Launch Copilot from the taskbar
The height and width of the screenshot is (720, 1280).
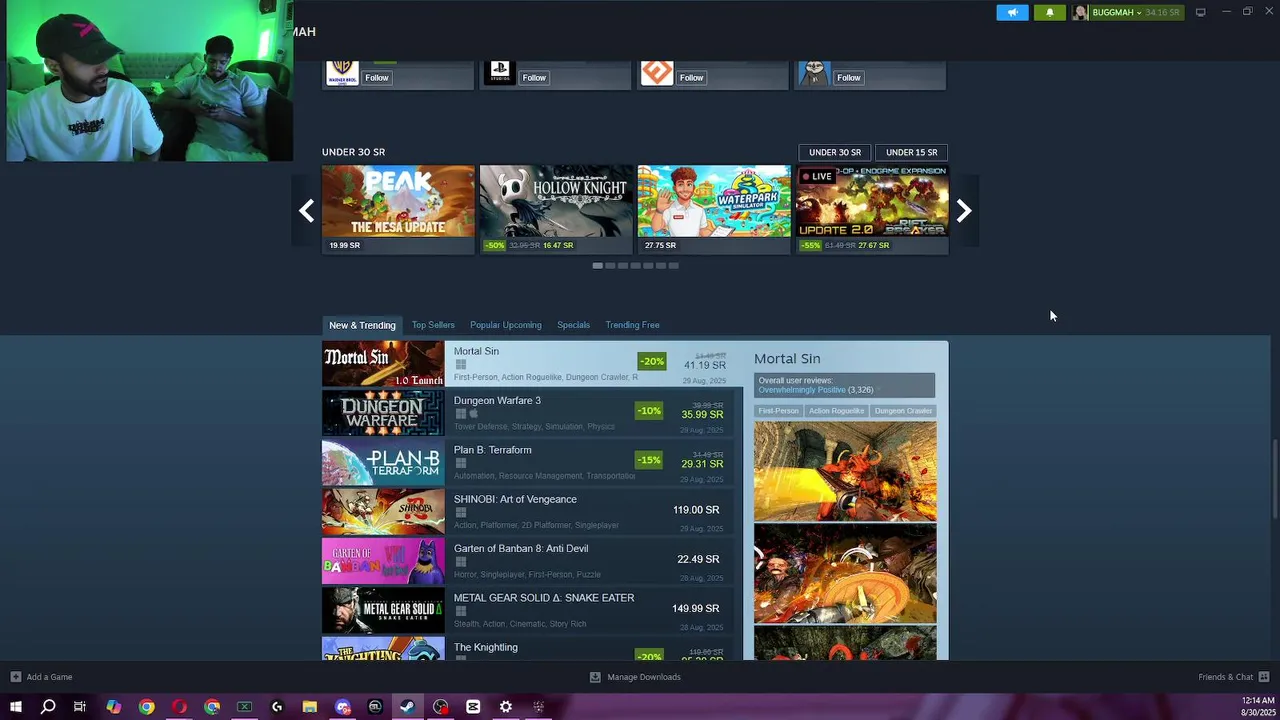tap(113, 707)
